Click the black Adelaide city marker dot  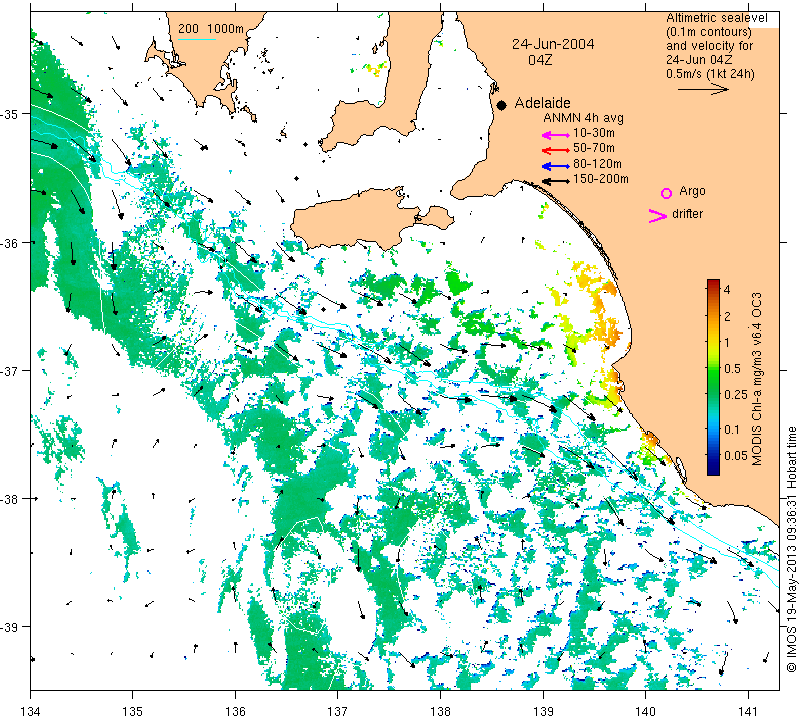pos(502,105)
